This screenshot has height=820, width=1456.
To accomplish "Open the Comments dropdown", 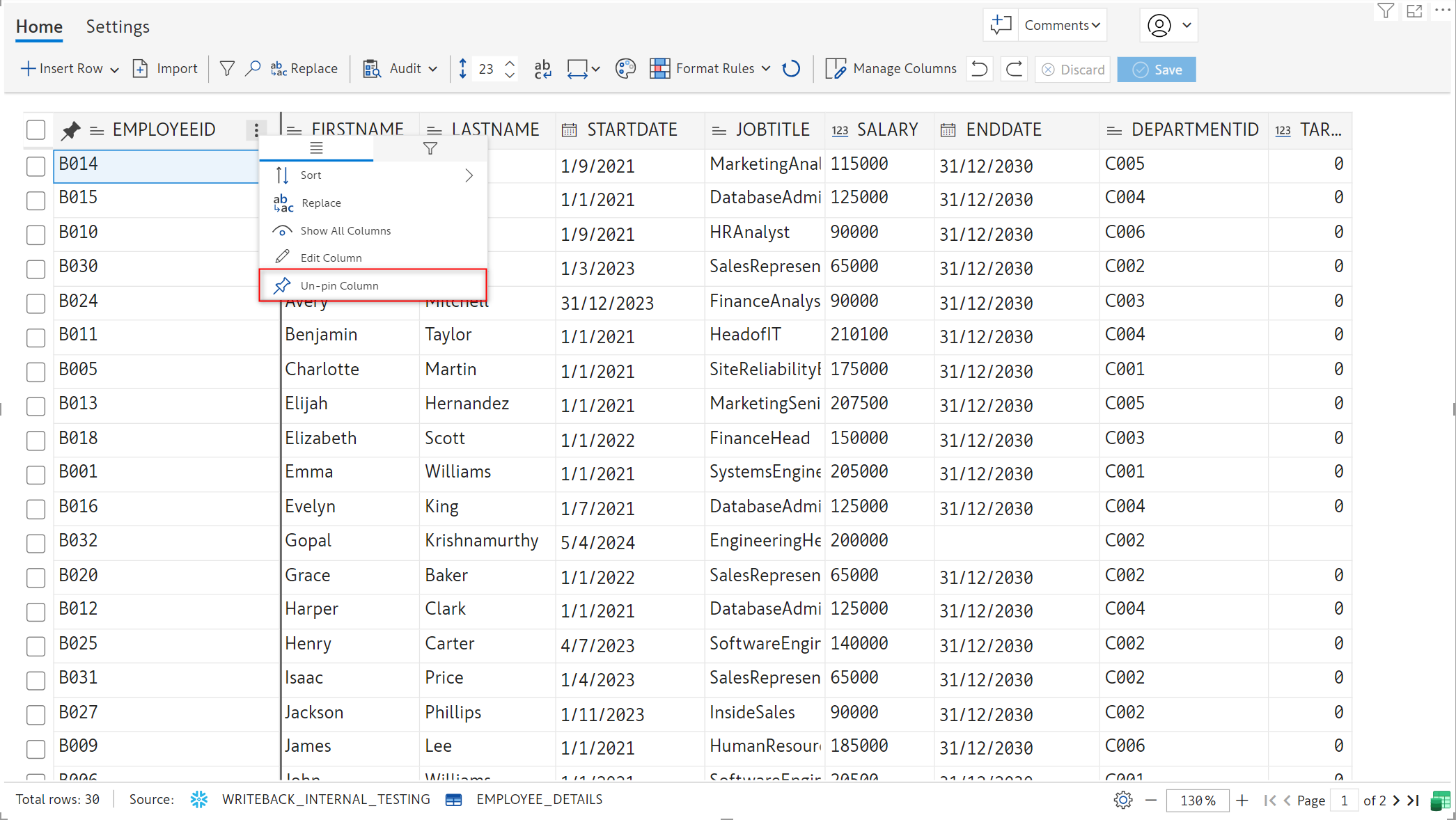I will [1062, 26].
